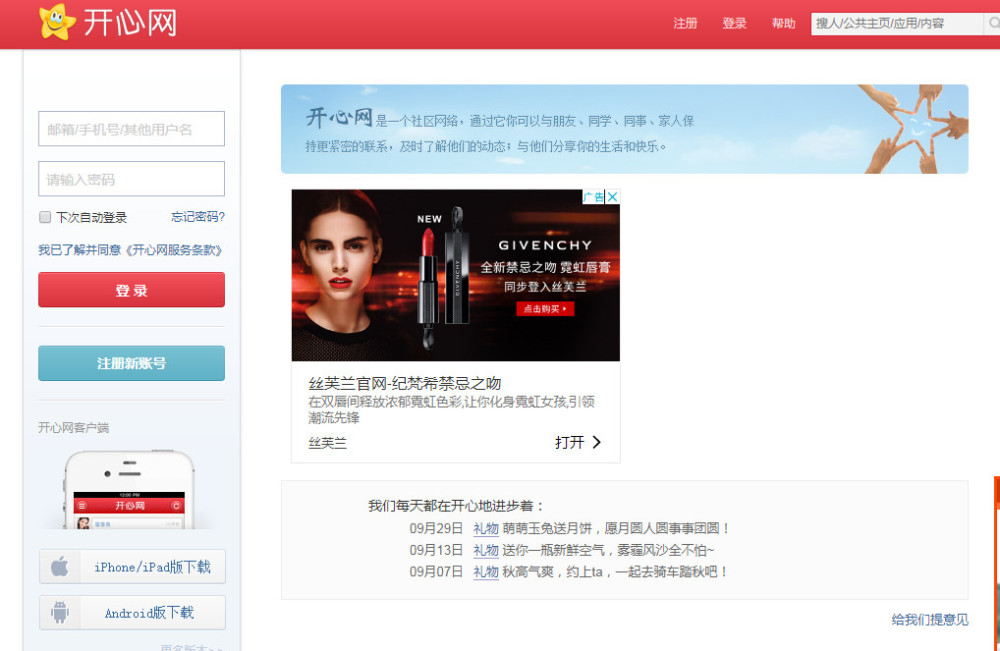The height and width of the screenshot is (651, 1000).
Task: Click the blue 开心网 intro banner
Action: [624, 129]
